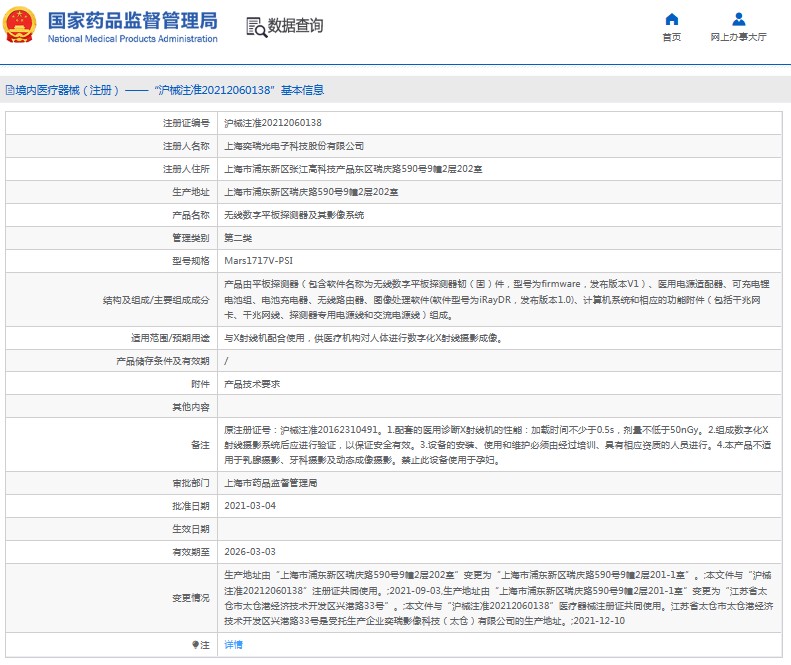
Task: Click the 数据查询 heading text
Action: (x=296, y=25)
